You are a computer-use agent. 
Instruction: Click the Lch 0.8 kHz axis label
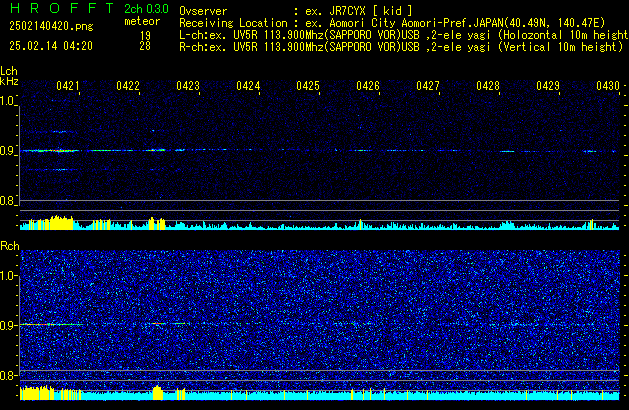tap(8, 201)
